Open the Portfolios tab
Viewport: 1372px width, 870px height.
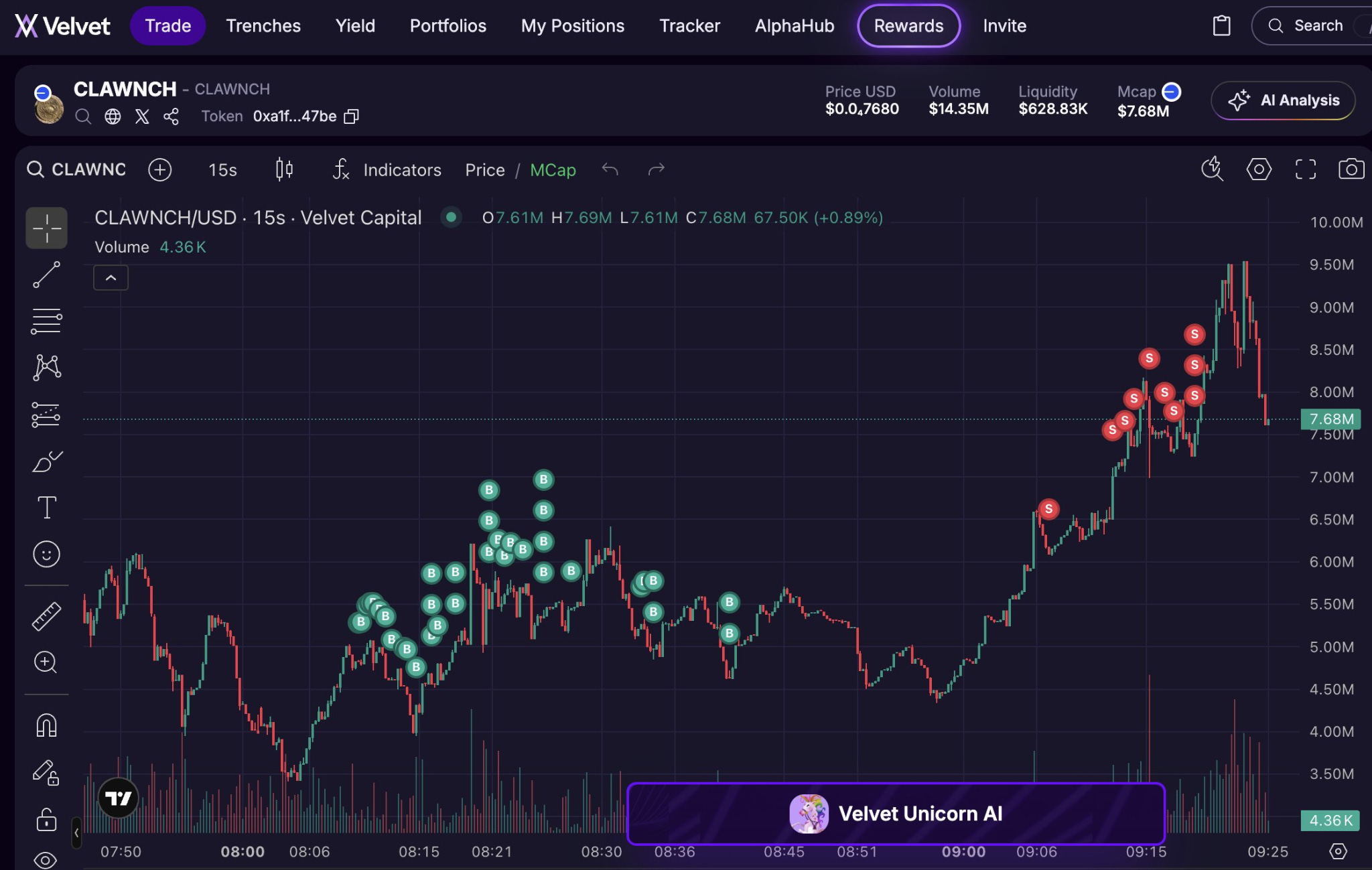448,26
